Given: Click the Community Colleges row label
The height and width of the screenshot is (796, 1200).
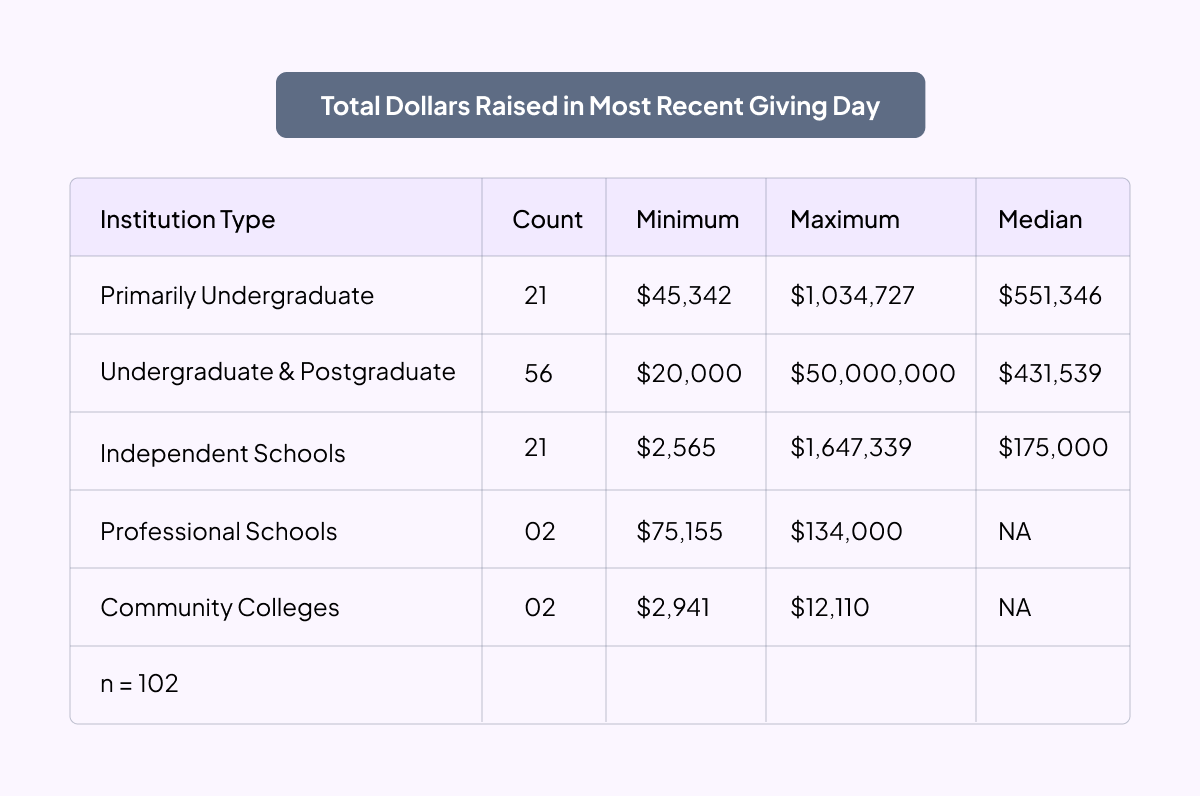Looking at the screenshot, I should [219, 608].
